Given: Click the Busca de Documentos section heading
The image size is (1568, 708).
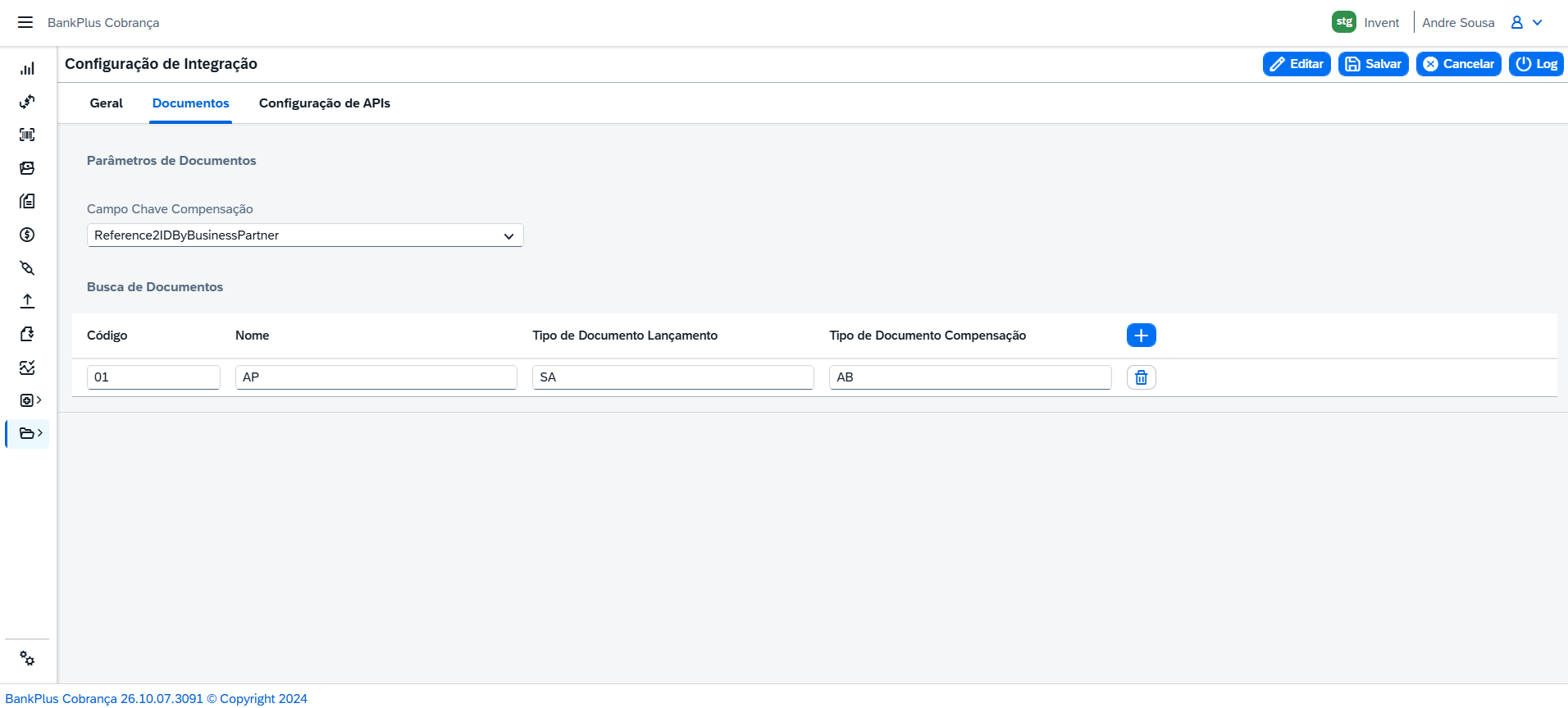Looking at the screenshot, I should (155, 287).
